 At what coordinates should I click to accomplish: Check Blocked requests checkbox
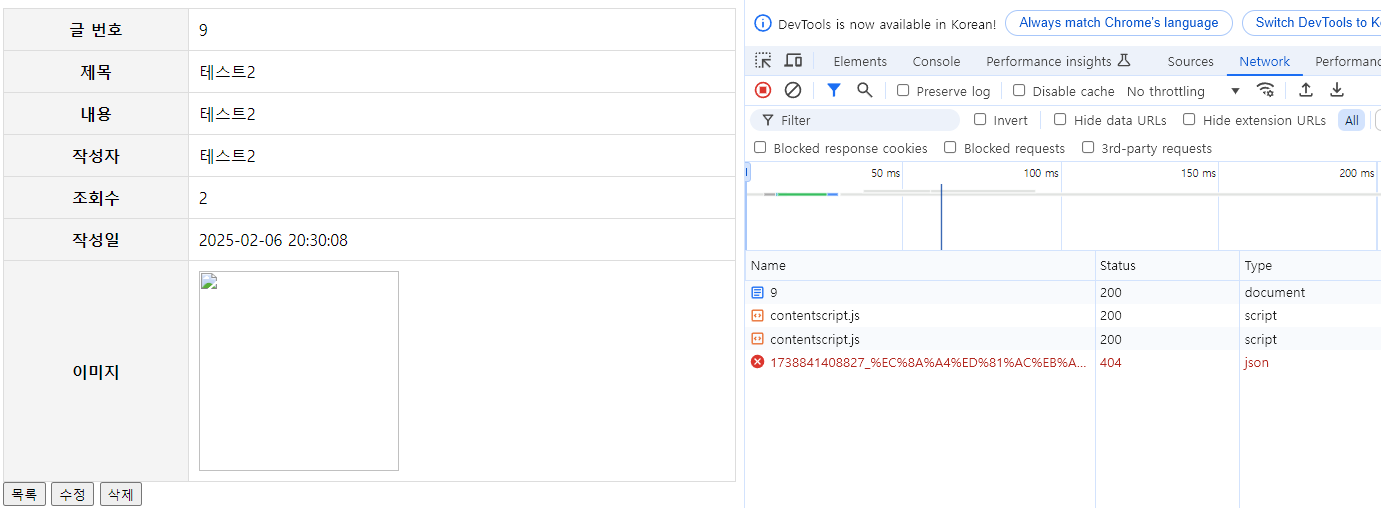point(950,147)
